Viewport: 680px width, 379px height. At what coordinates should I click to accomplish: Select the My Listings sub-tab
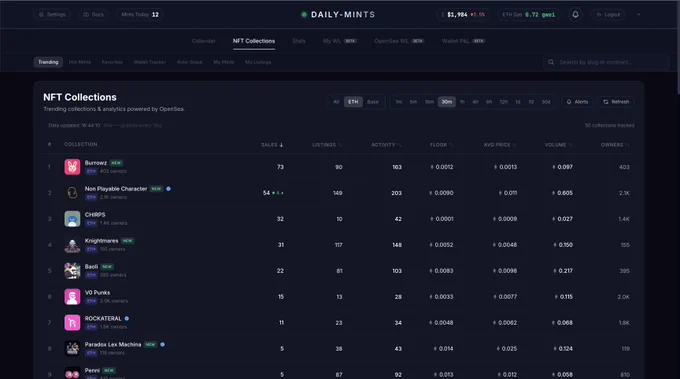coord(258,62)
